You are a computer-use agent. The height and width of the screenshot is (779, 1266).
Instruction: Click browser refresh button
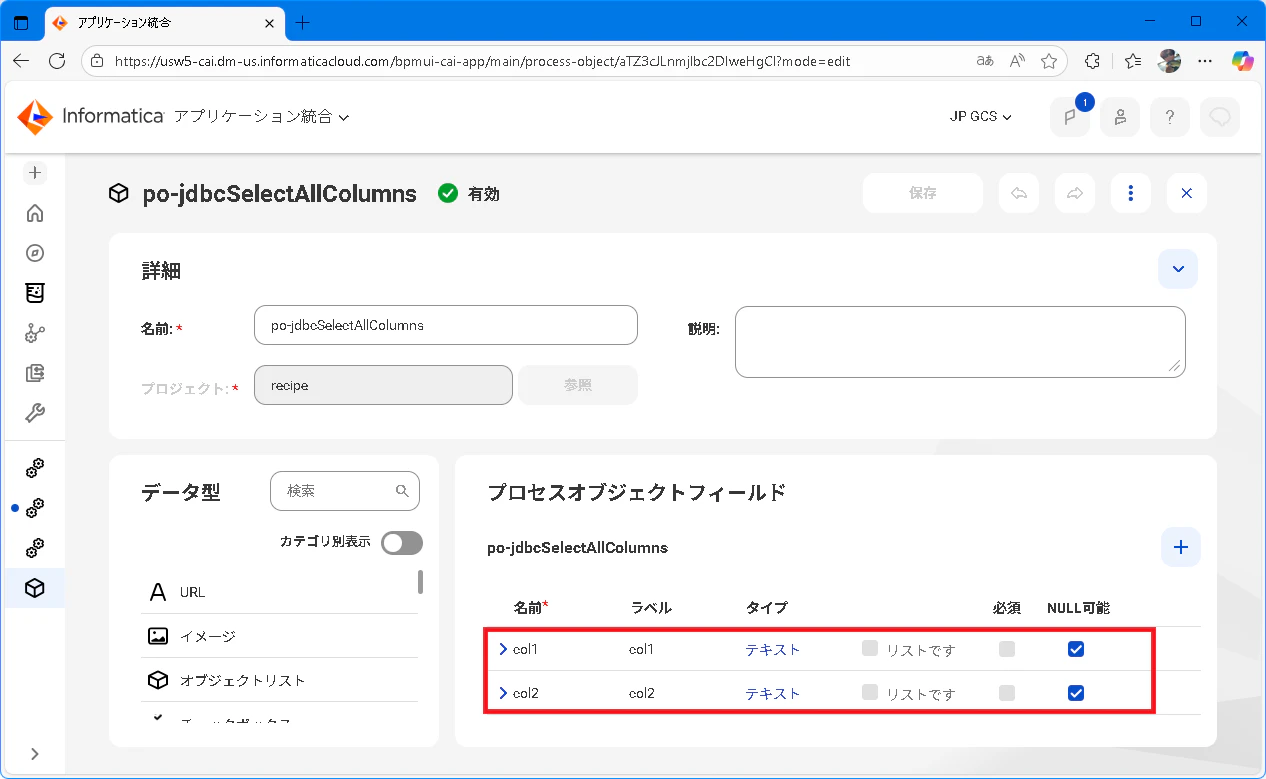pos(57,61)
